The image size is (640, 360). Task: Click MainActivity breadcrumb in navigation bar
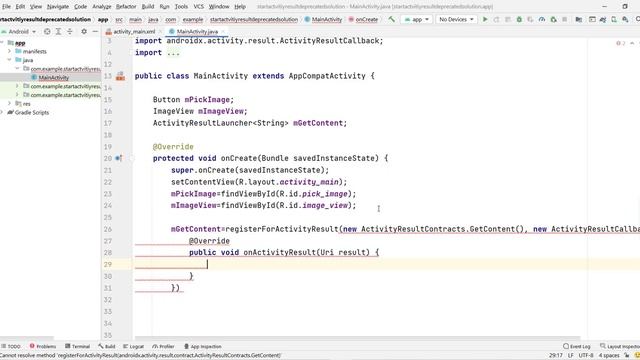coord(323,19)
